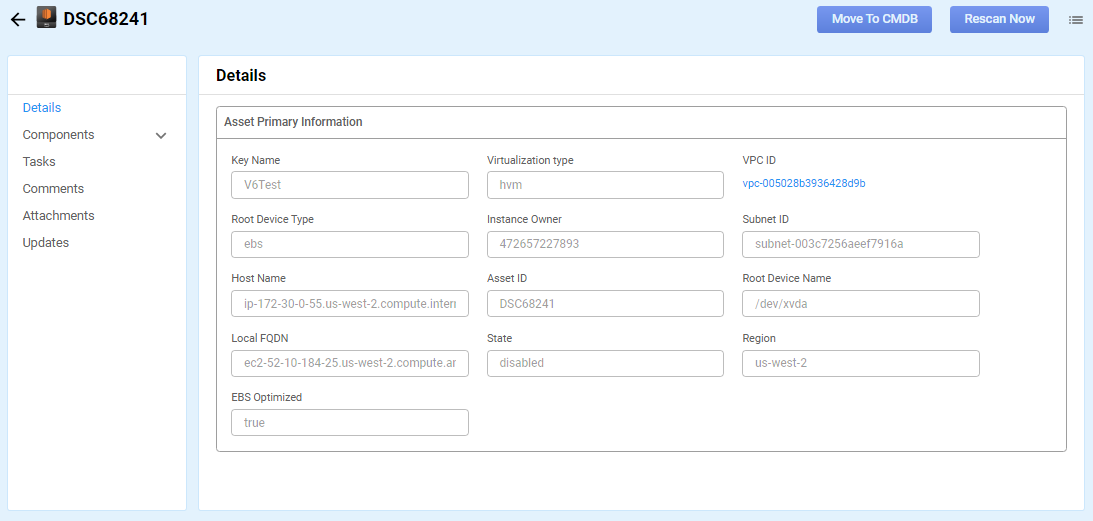The image size is (1093, 521).
Task: Focus the State field showing disabled
Action: click(605, 363)
